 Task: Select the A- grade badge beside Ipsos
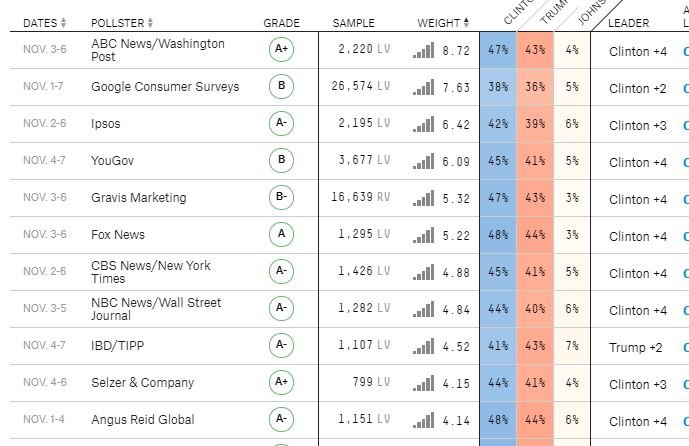[281, 124]
